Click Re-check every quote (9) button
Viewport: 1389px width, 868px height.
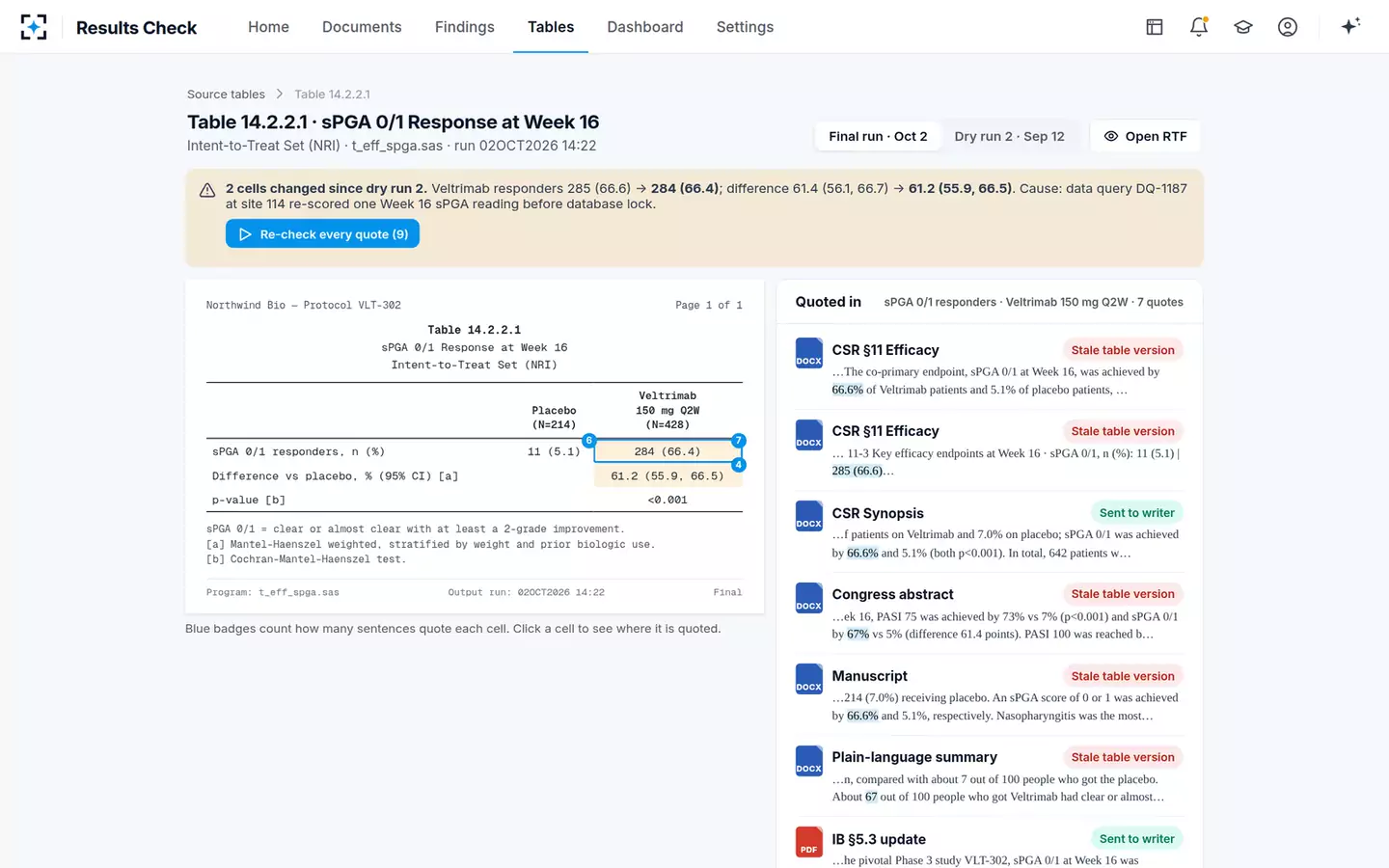(322, 234)
